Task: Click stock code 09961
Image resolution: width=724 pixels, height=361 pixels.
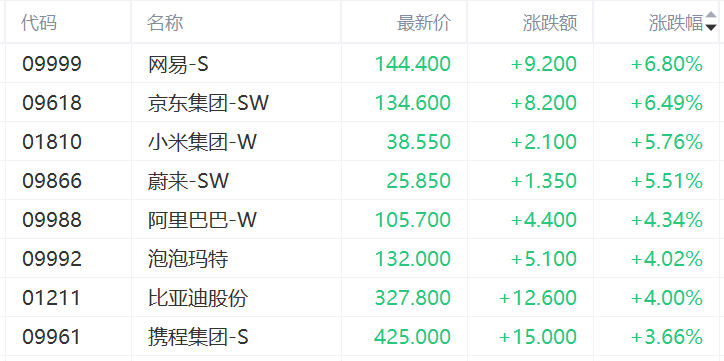Action: click(52, 337)
